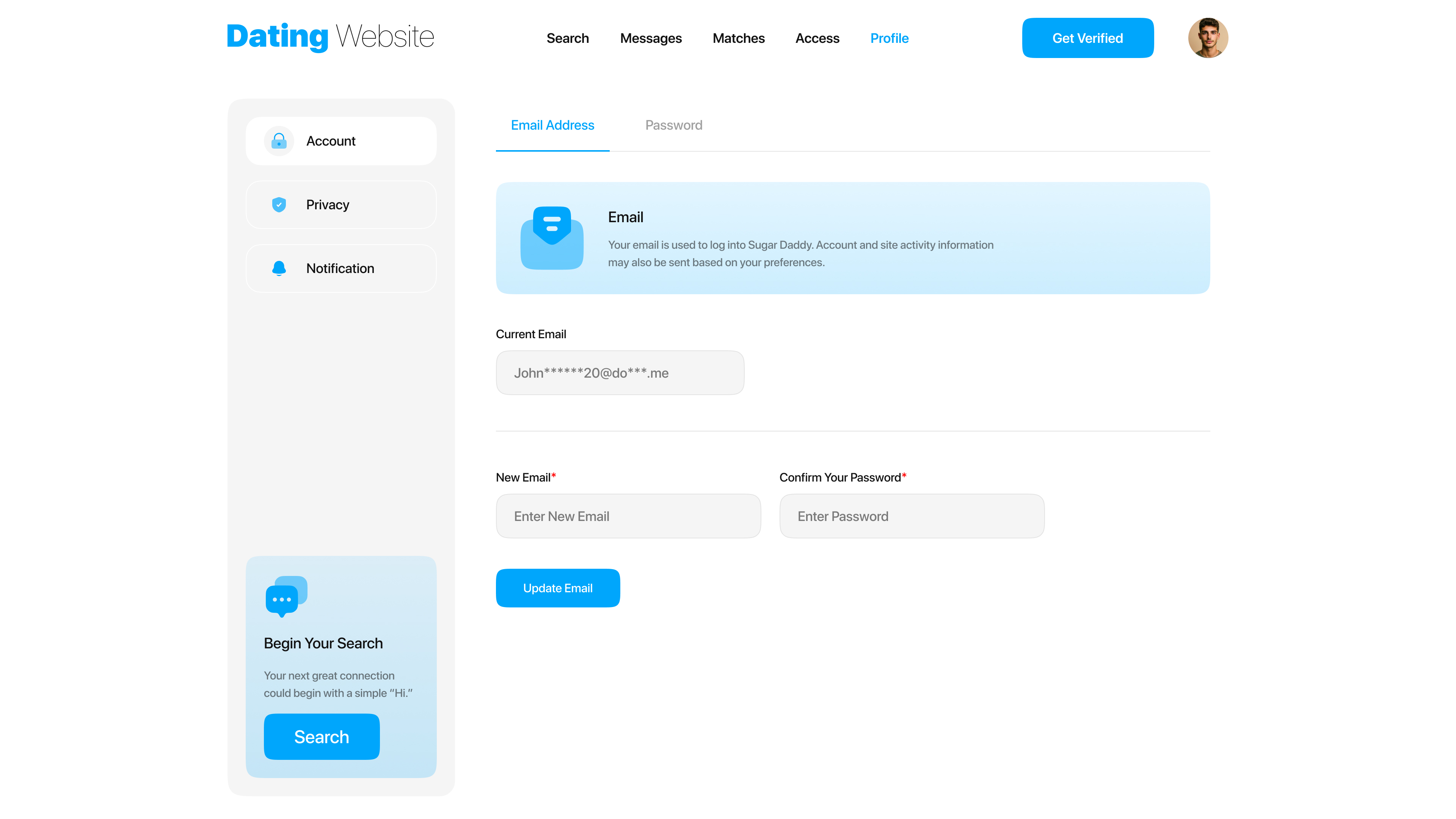Open Messages in the navigation
Image resolution: width=1456 pixels, height=819 pixels.
click(x=651, y=38)
